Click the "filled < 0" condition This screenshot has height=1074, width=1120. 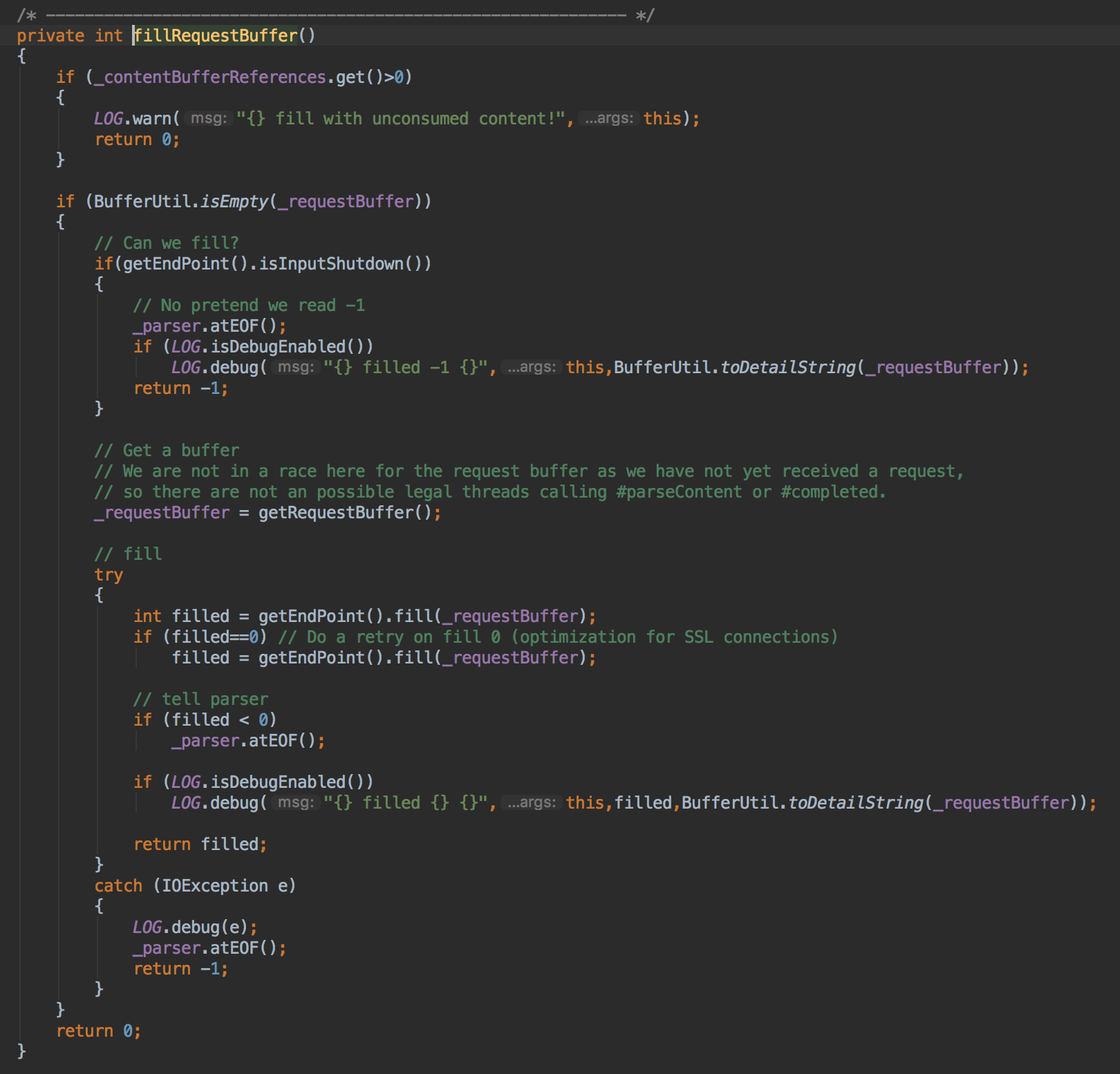[219, 719]
